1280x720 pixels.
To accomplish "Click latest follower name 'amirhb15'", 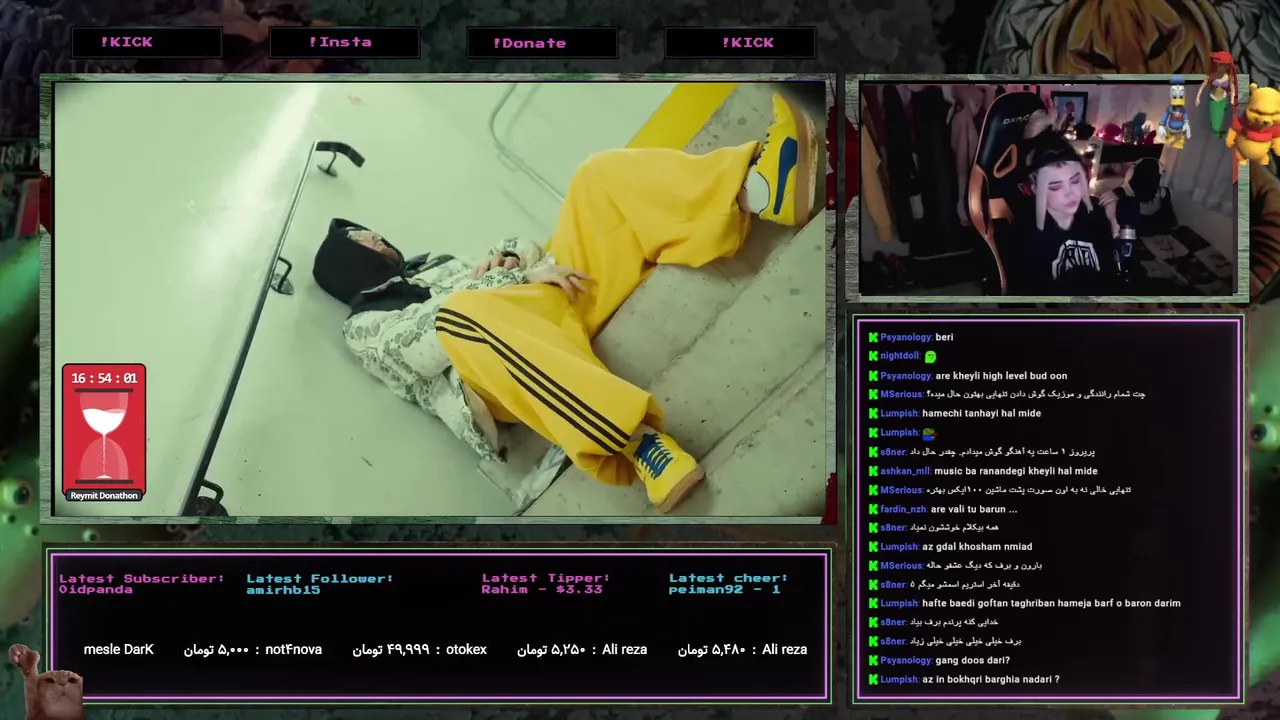I will pos(283,590).
